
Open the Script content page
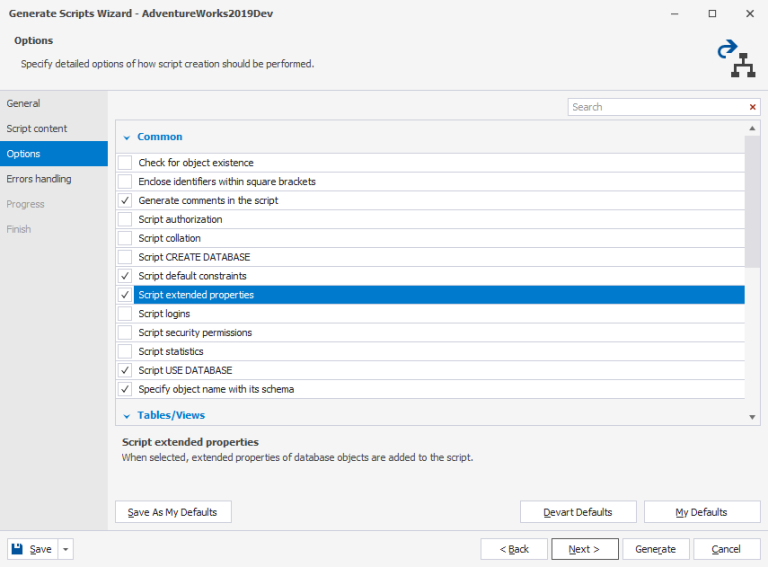37,128
